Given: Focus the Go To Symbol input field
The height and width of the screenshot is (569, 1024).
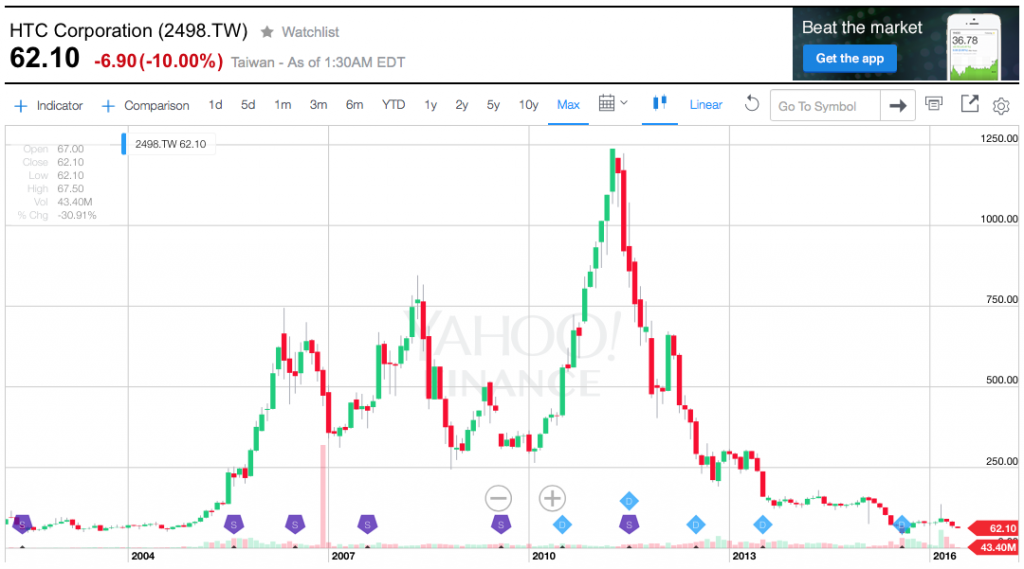Looking at the screenshot, I should (x=825, y=106).
